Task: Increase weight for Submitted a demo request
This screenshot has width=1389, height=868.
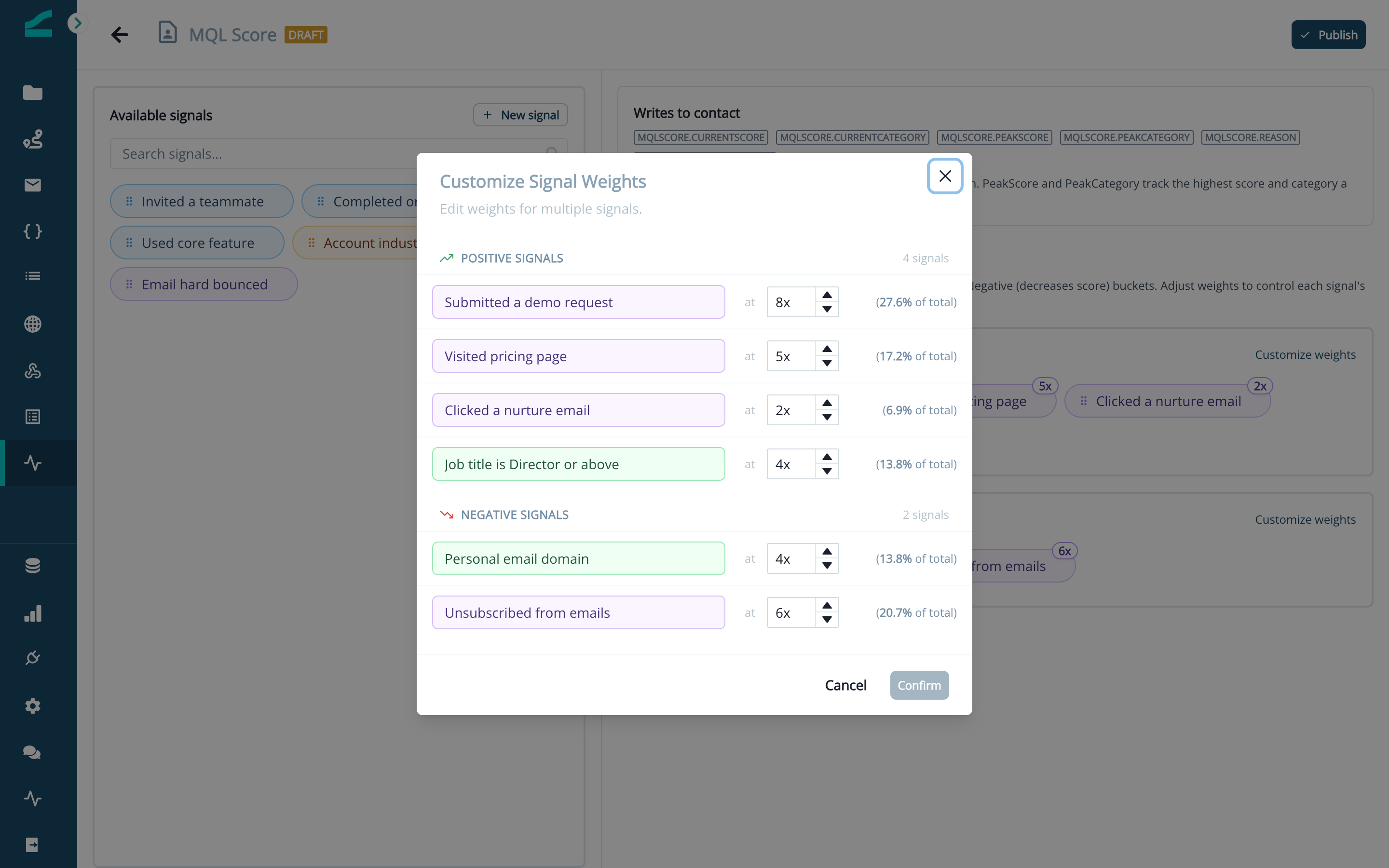Action: (827, 295)
